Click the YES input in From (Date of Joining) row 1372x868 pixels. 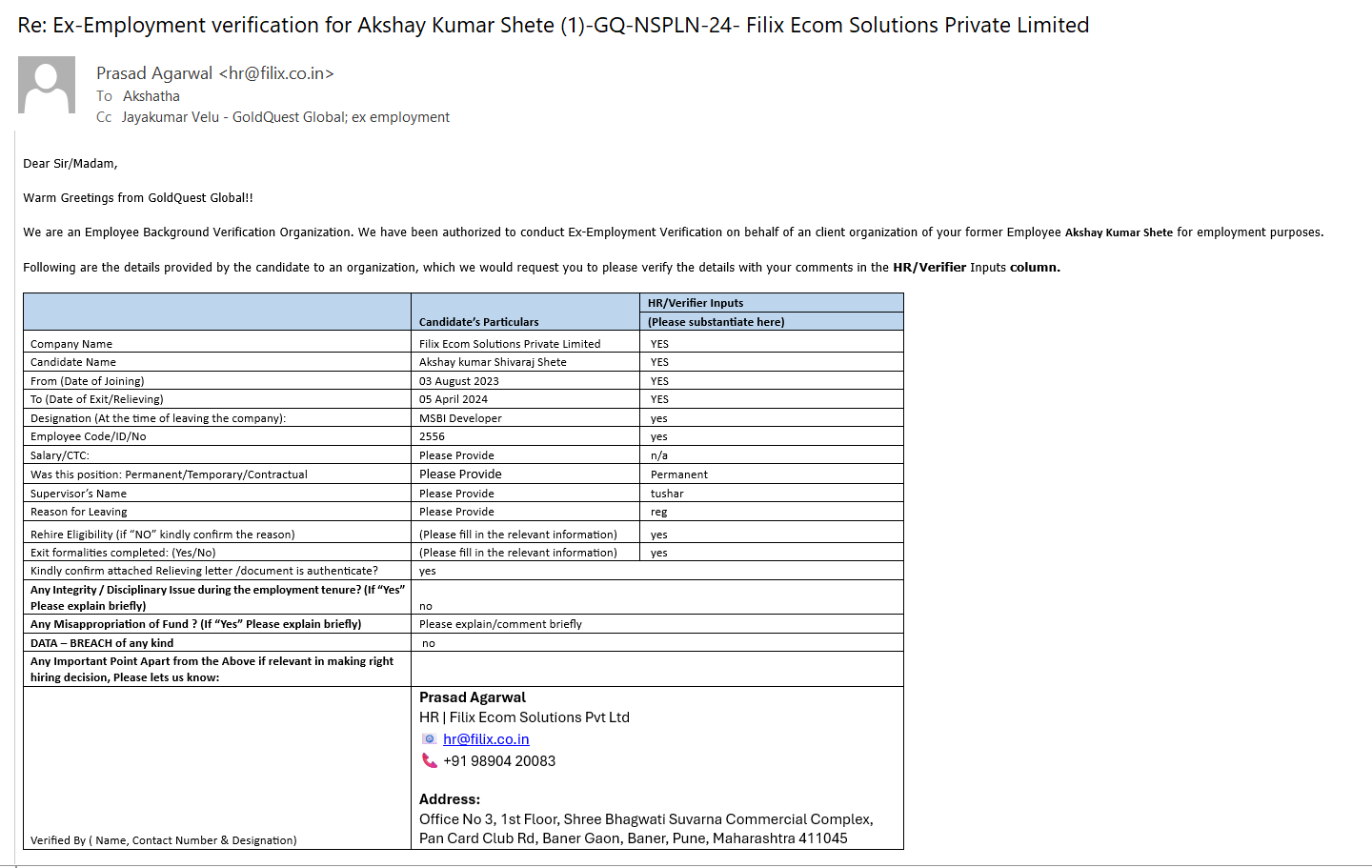point(659,381)
